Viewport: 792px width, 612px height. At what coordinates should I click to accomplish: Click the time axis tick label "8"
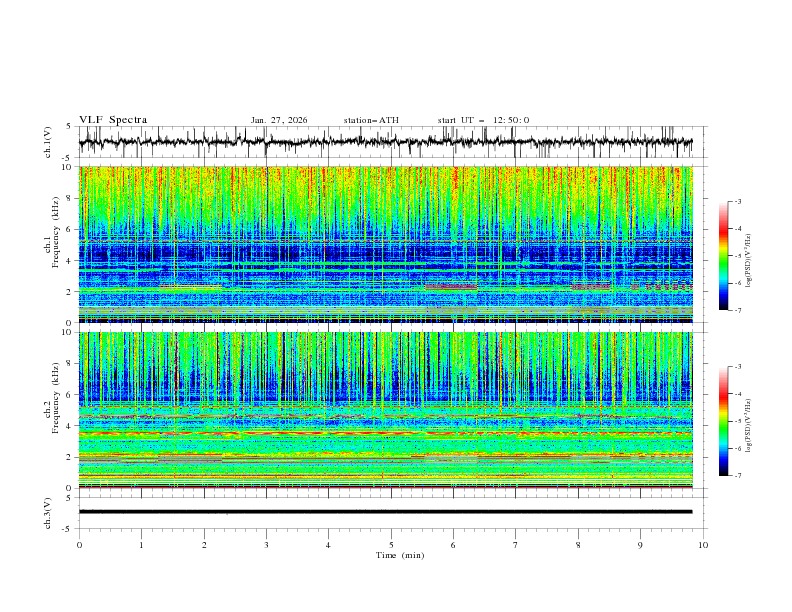pyautogui.click(x=578, y=545)
